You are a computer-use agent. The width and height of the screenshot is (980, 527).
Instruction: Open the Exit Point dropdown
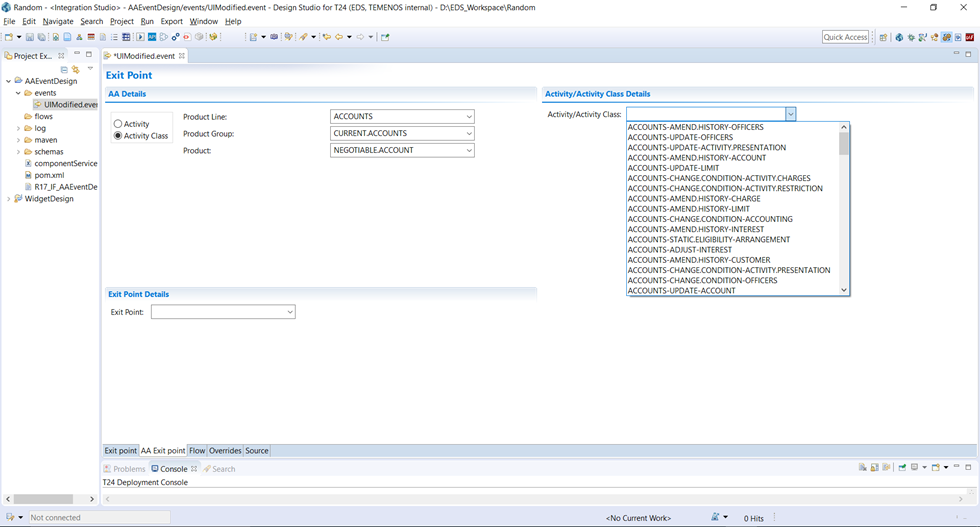point(290,313)
